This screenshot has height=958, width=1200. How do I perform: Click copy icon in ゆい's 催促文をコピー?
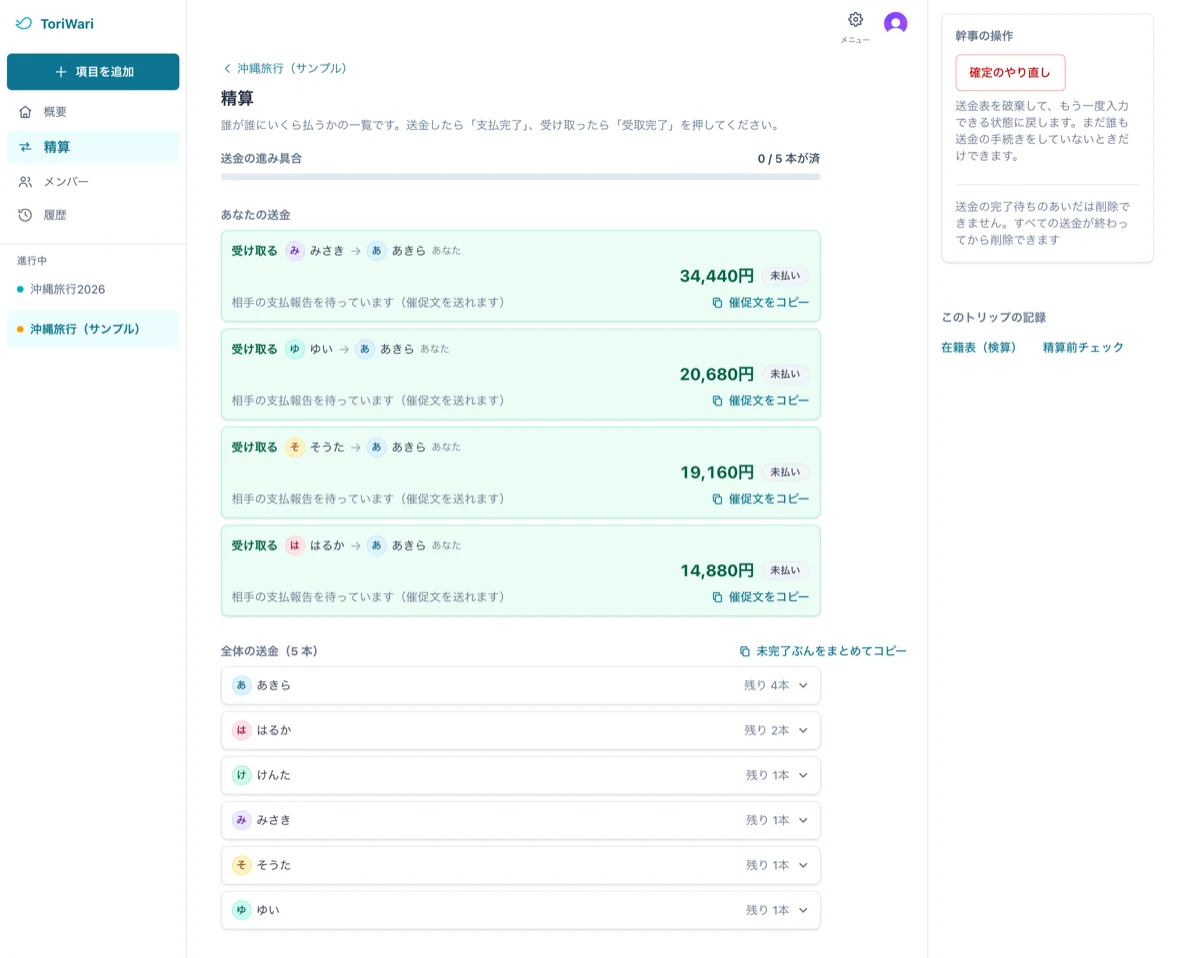point(717,401)
